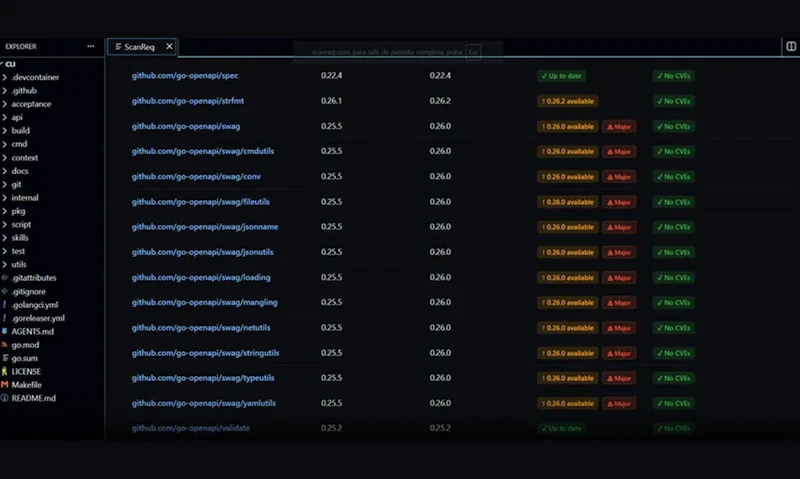Viewport: 800px width, 479px height.
Task: Open the skills folder
Action: click(x=20, y=238)
